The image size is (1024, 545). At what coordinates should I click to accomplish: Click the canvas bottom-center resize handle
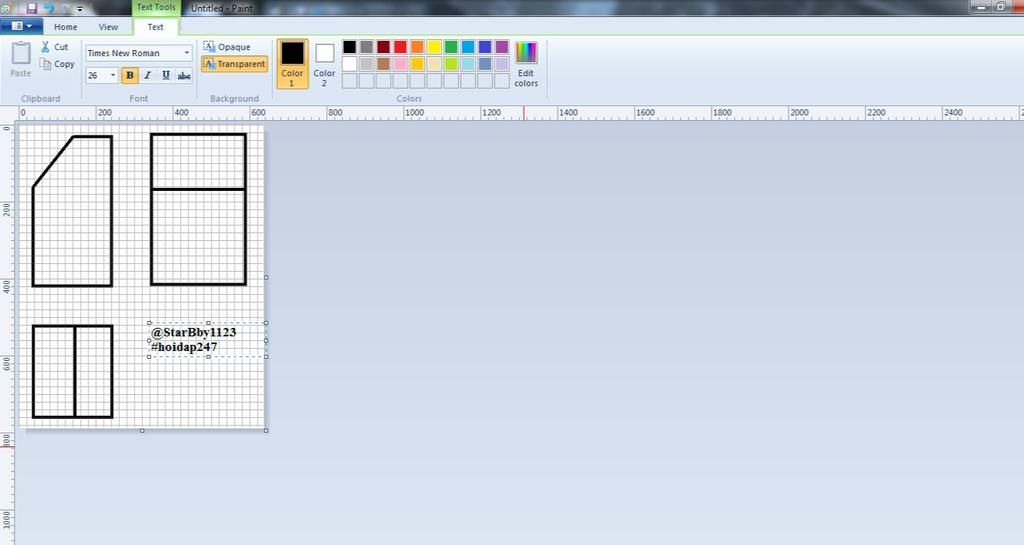(x=142, y=430)
